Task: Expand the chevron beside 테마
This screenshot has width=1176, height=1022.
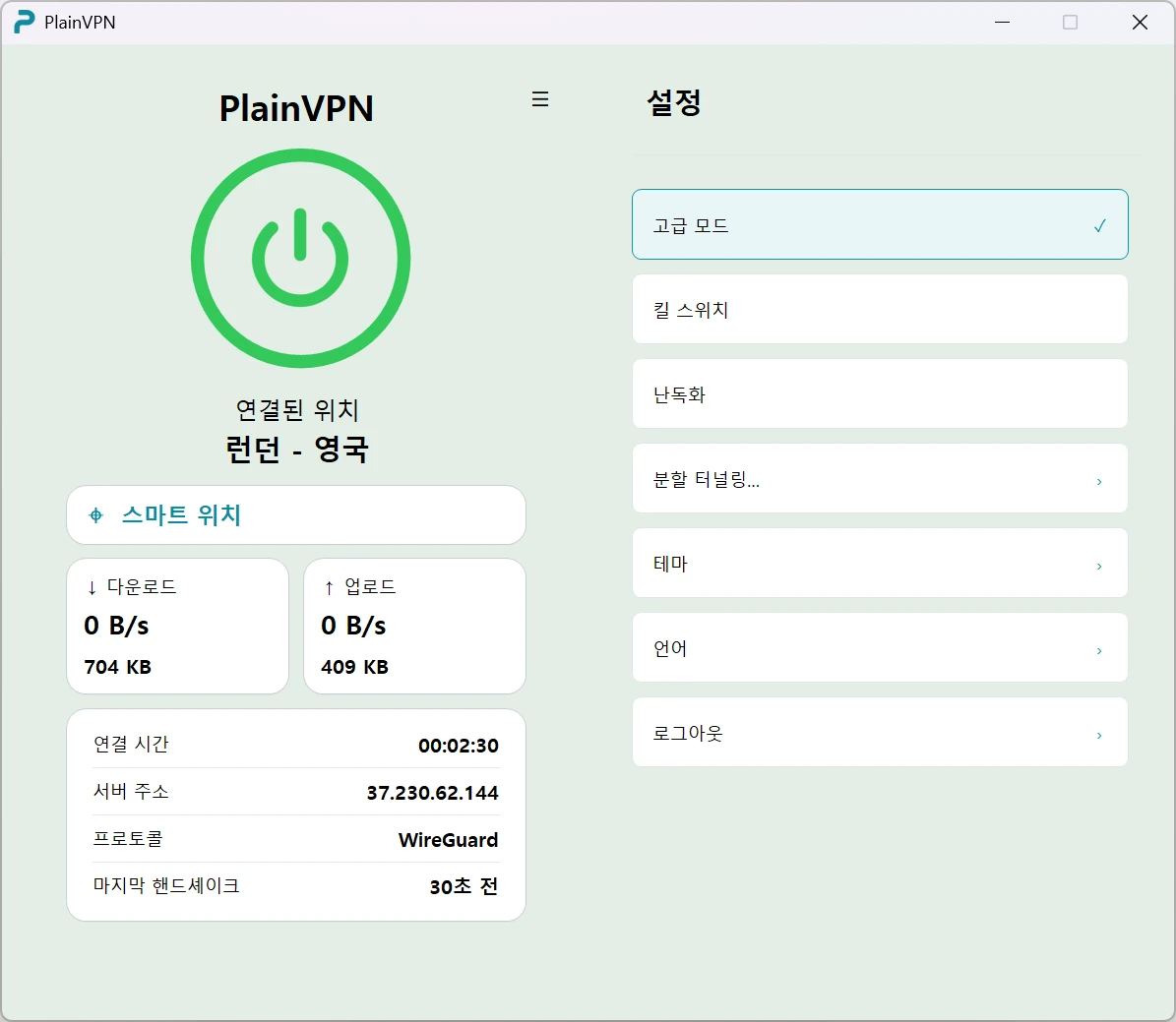Action: tap(1099, 567)
